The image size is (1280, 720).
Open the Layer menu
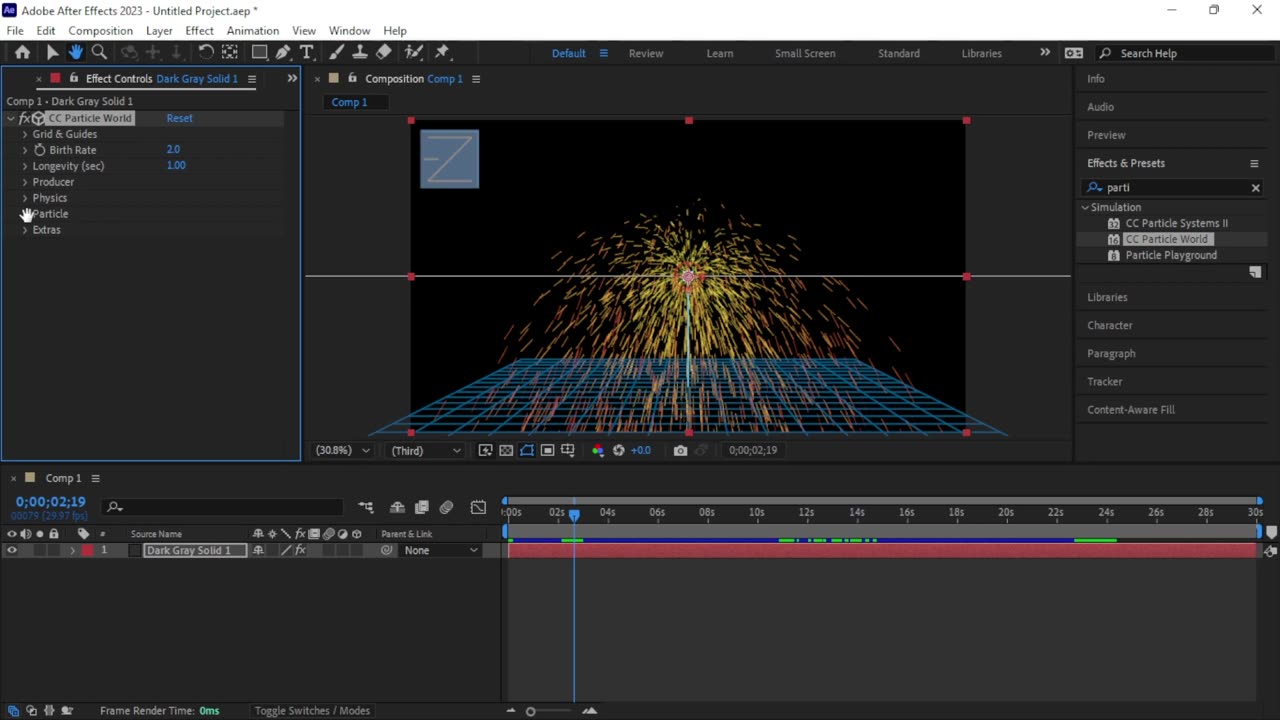(x=159, y=31)
